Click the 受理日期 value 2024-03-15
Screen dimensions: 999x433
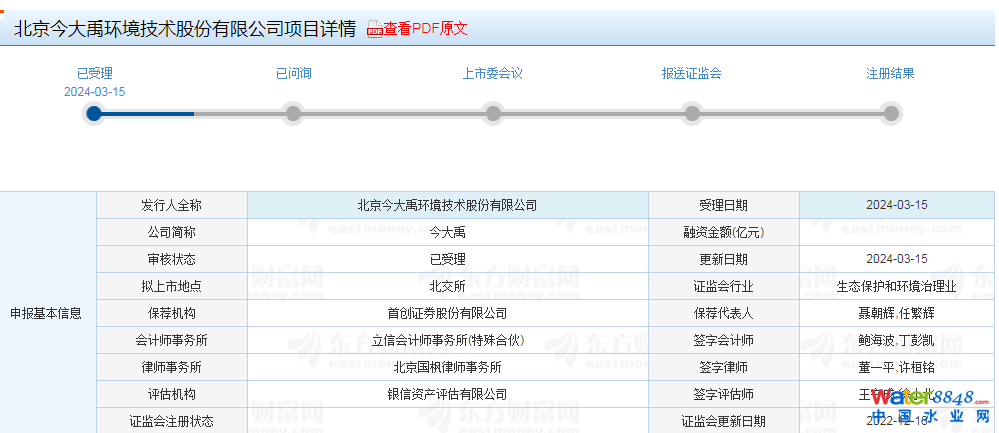click(896, 205)
